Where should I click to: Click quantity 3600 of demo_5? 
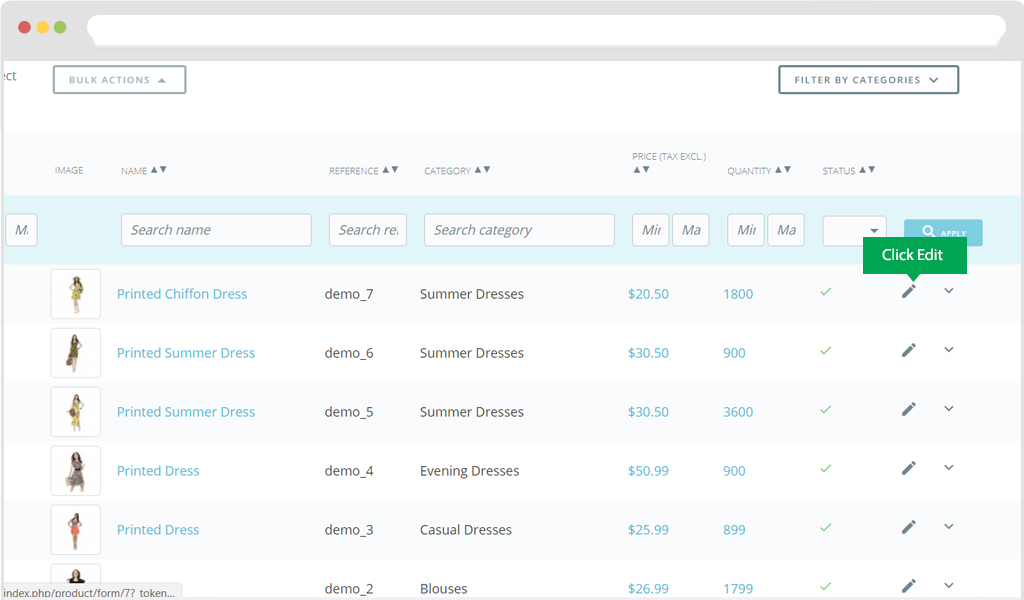(x=738, y=412)
